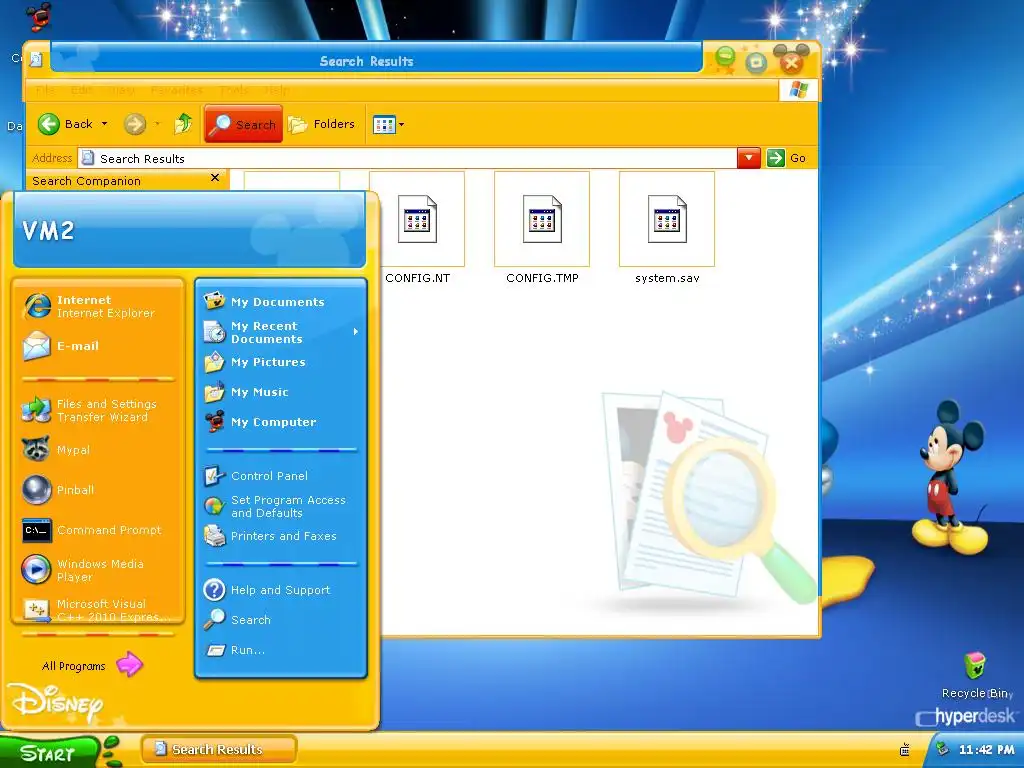The height and width of the screenshot is (768, 1024).
Task: Open Recycle Bin on the desktop
Action: coord(975,675)
